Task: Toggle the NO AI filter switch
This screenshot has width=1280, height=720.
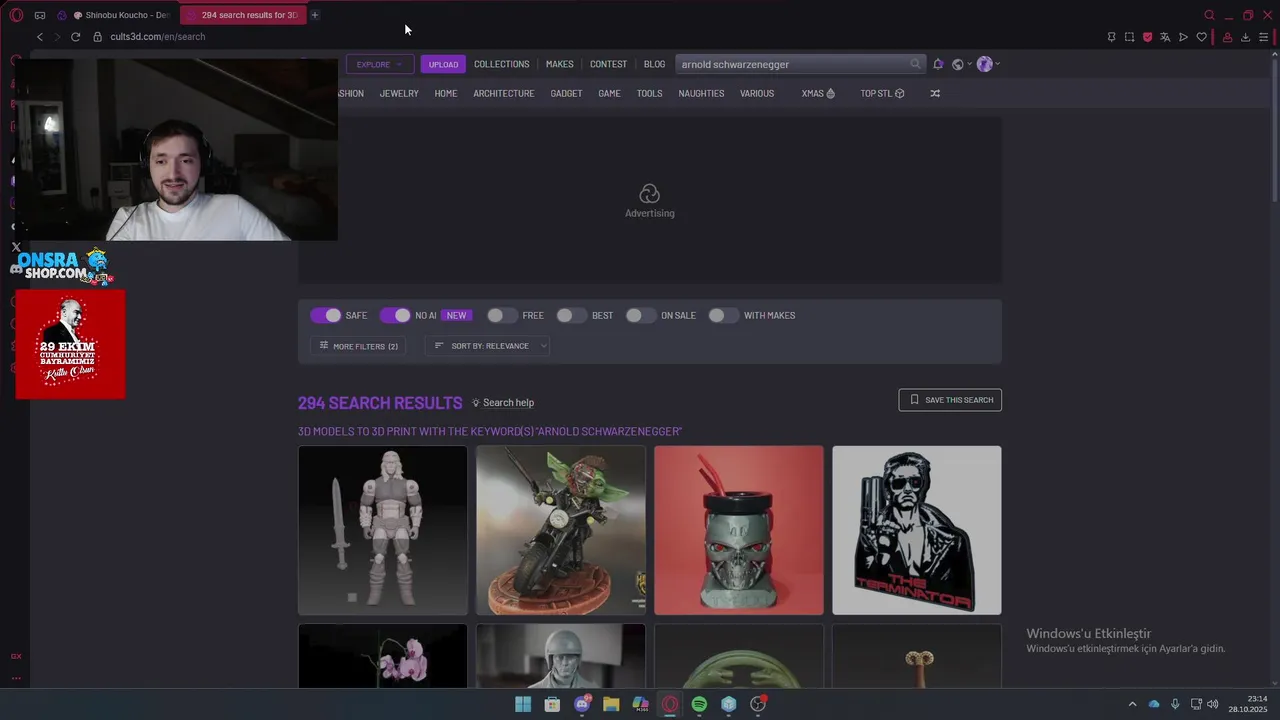Action: [395, 315]
